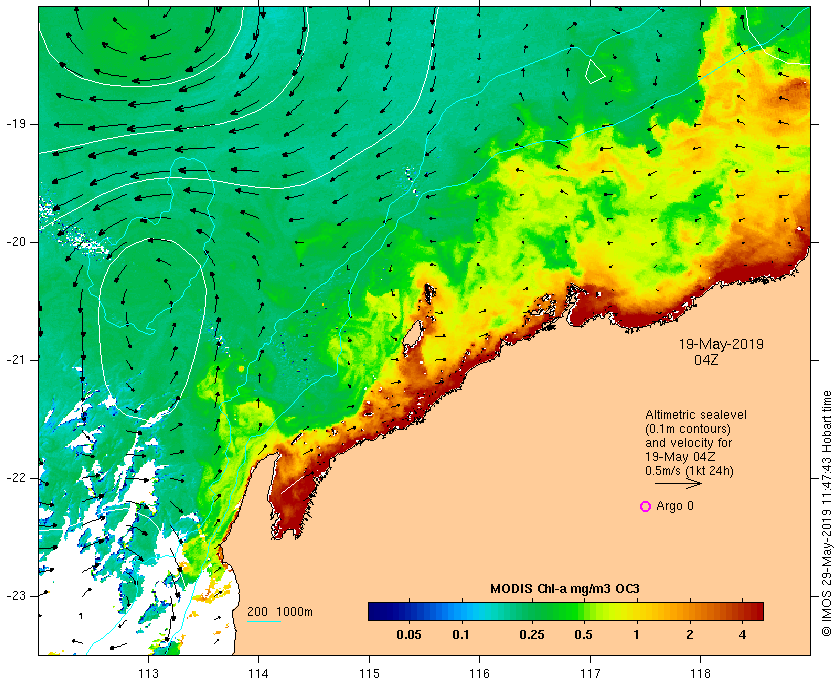Click the yellow section of the colorbar
This screenshot has width=840, height=680.
(616, 611)
